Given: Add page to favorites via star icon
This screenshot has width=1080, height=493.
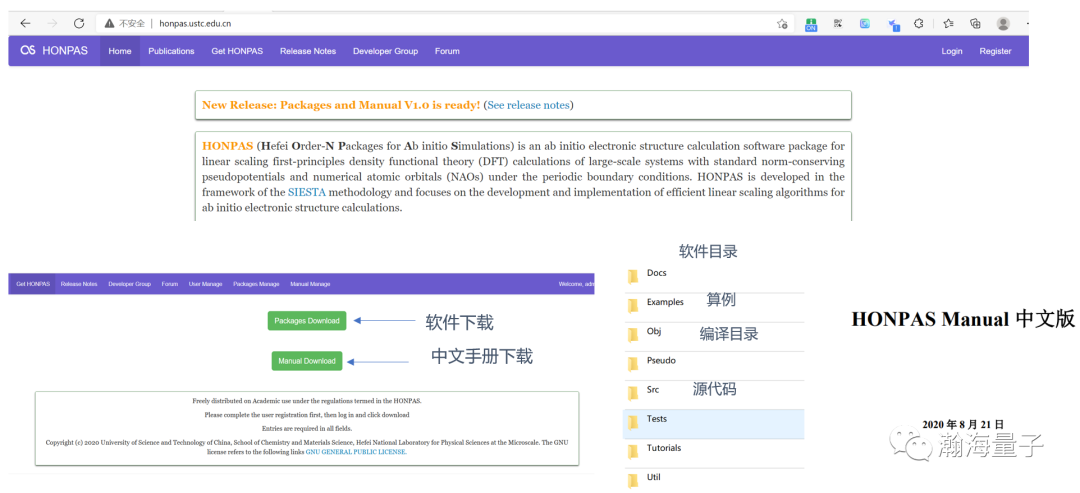Looking at the screenshot, I should [x=782, y=23].
